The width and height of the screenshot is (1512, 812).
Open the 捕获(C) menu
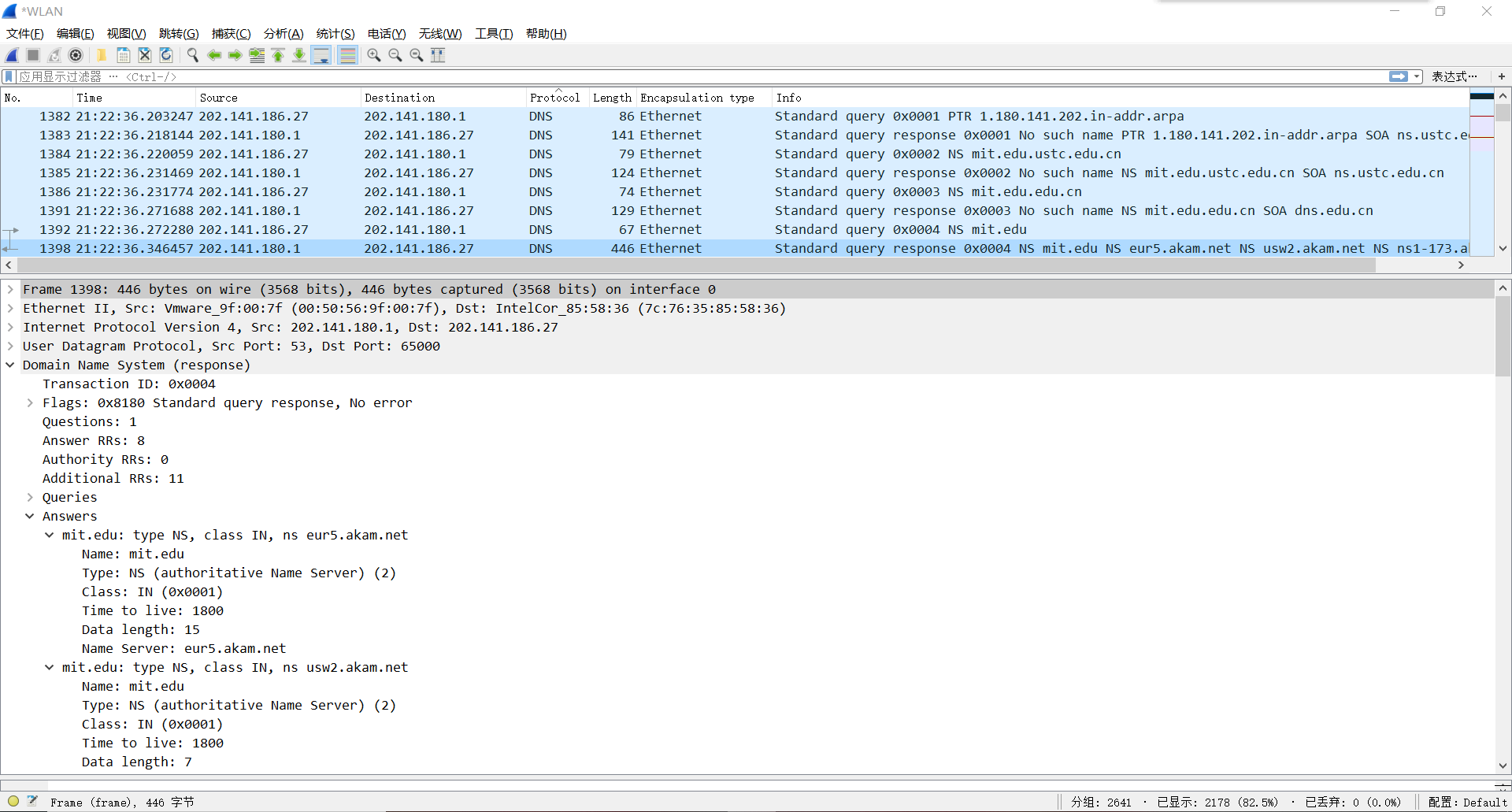[231, 33]
